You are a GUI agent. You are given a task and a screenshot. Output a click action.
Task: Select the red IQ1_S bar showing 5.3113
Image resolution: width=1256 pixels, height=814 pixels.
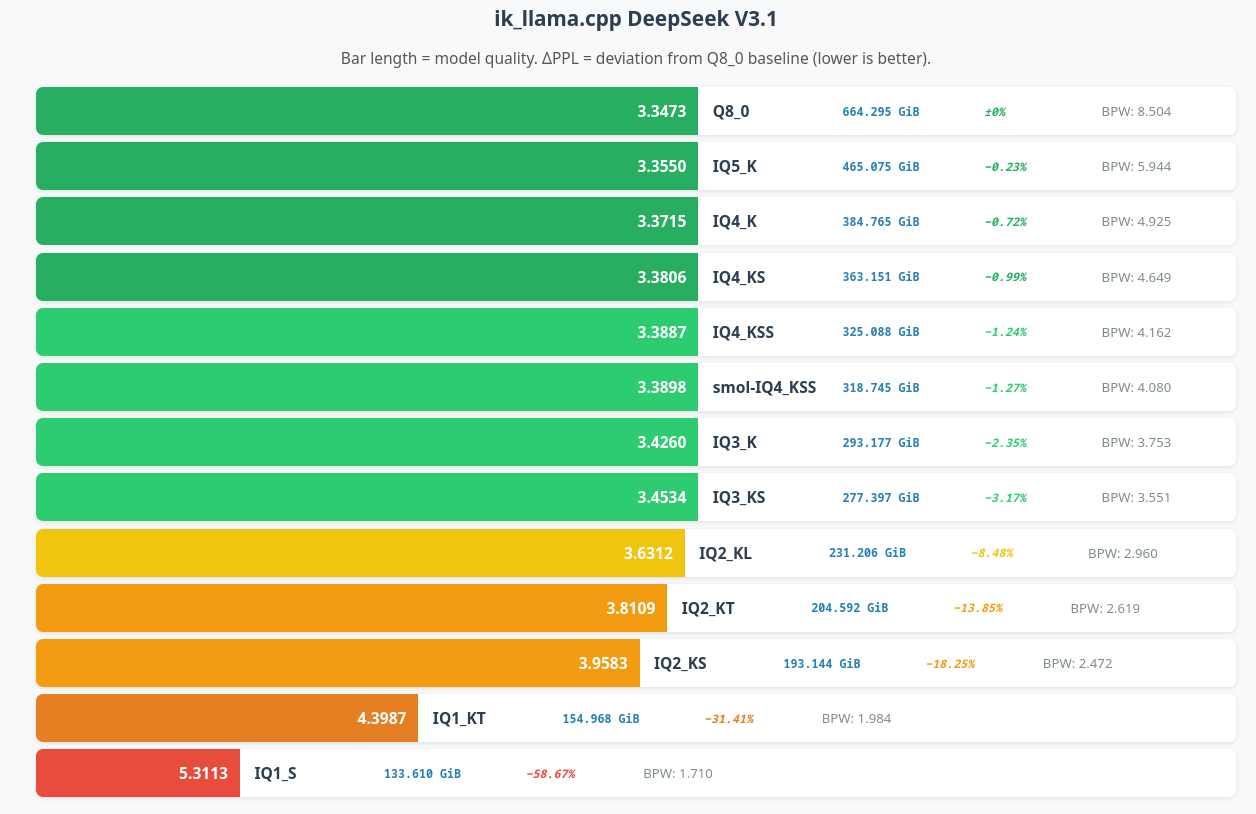(137, 773)
